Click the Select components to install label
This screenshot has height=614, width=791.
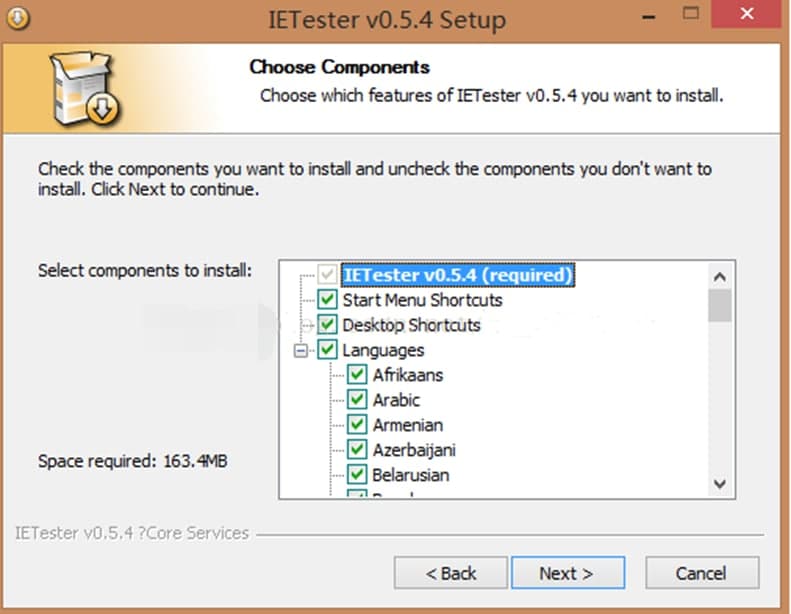point(145,270)
